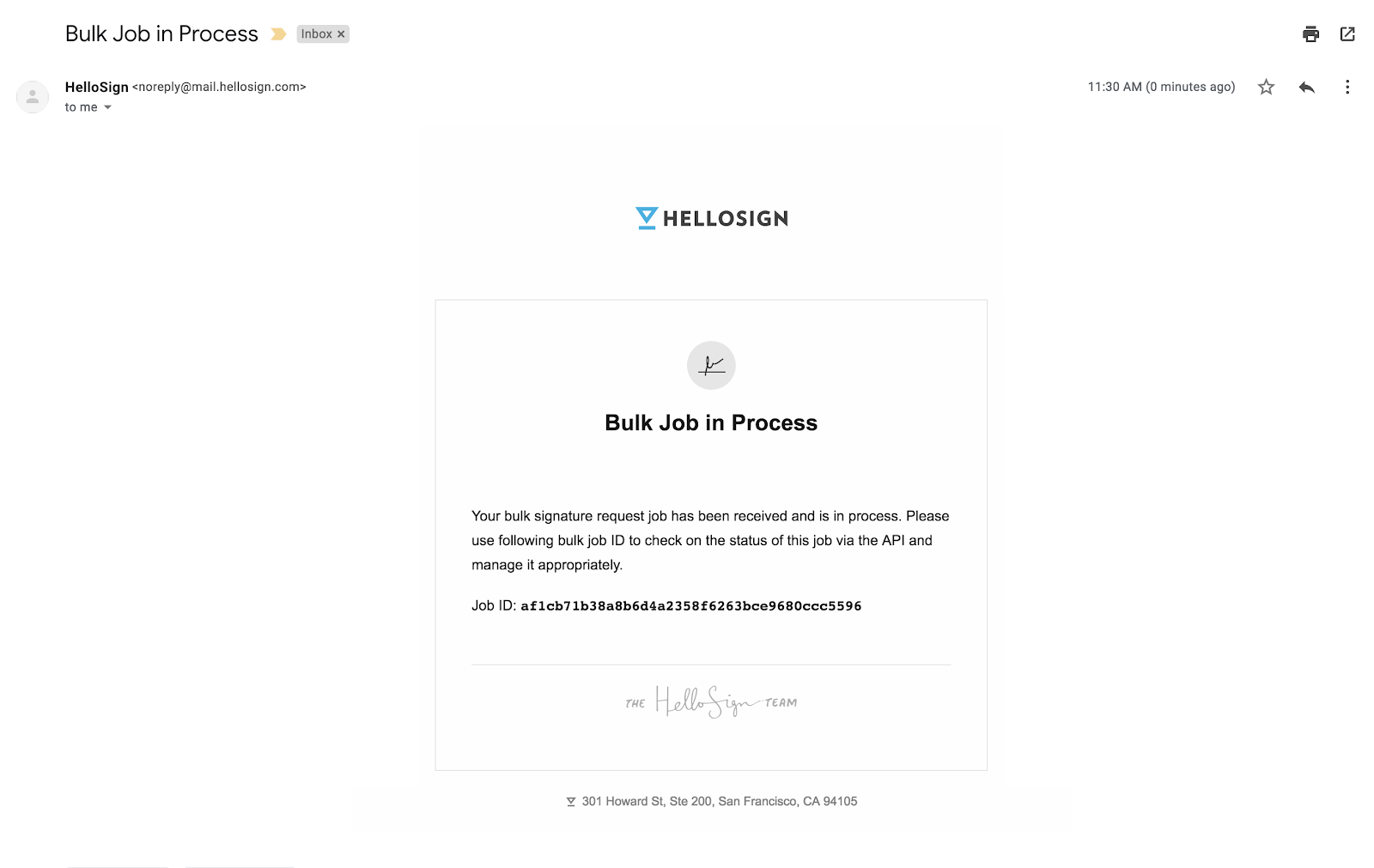Screen dimensions: 1374x868
Task: Reply using the arrow icon
Action: point(1307,87)
